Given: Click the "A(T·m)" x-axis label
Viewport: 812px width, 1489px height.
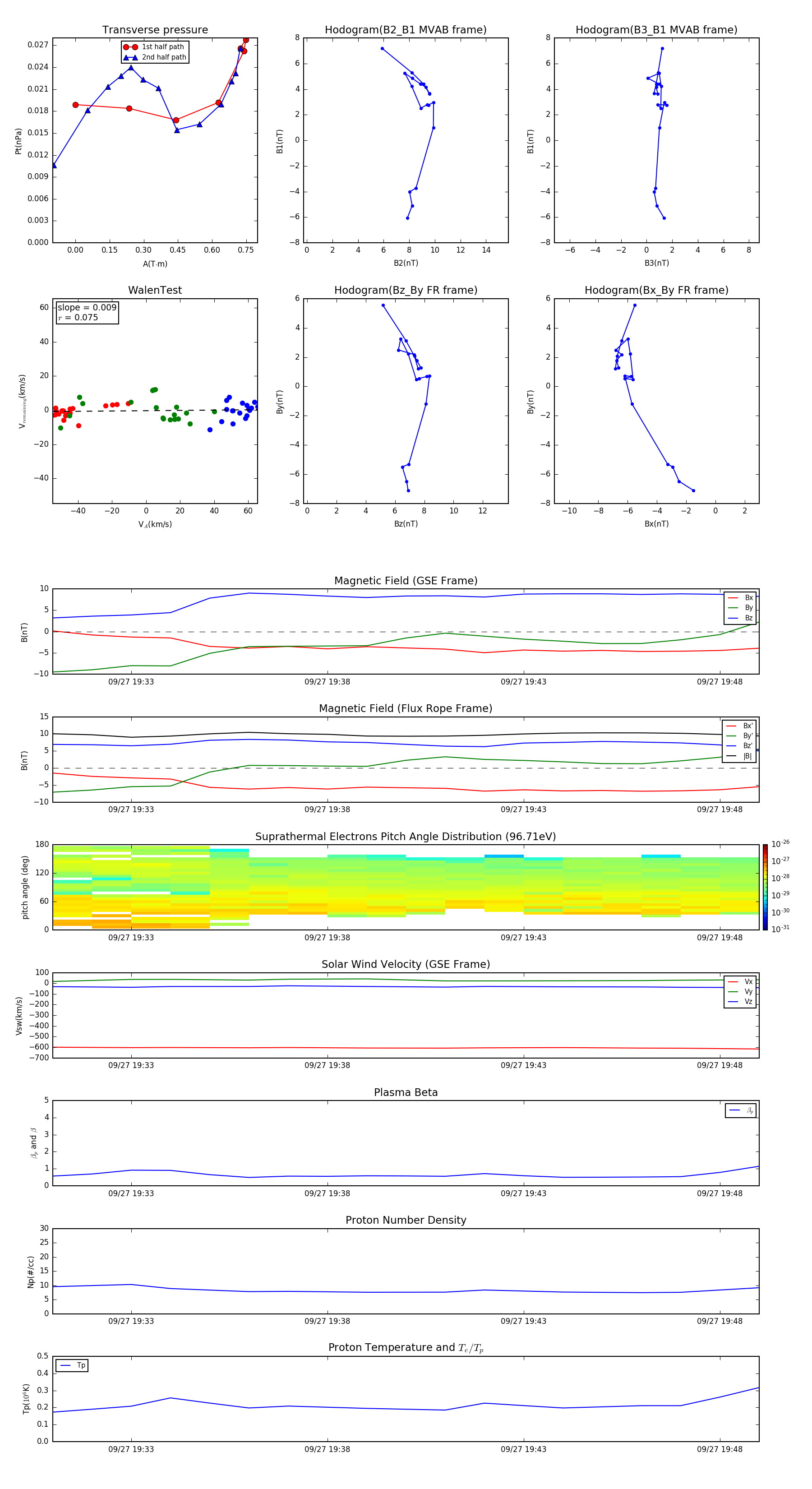Looking at the screenshot, I should [x=155, y=264].
